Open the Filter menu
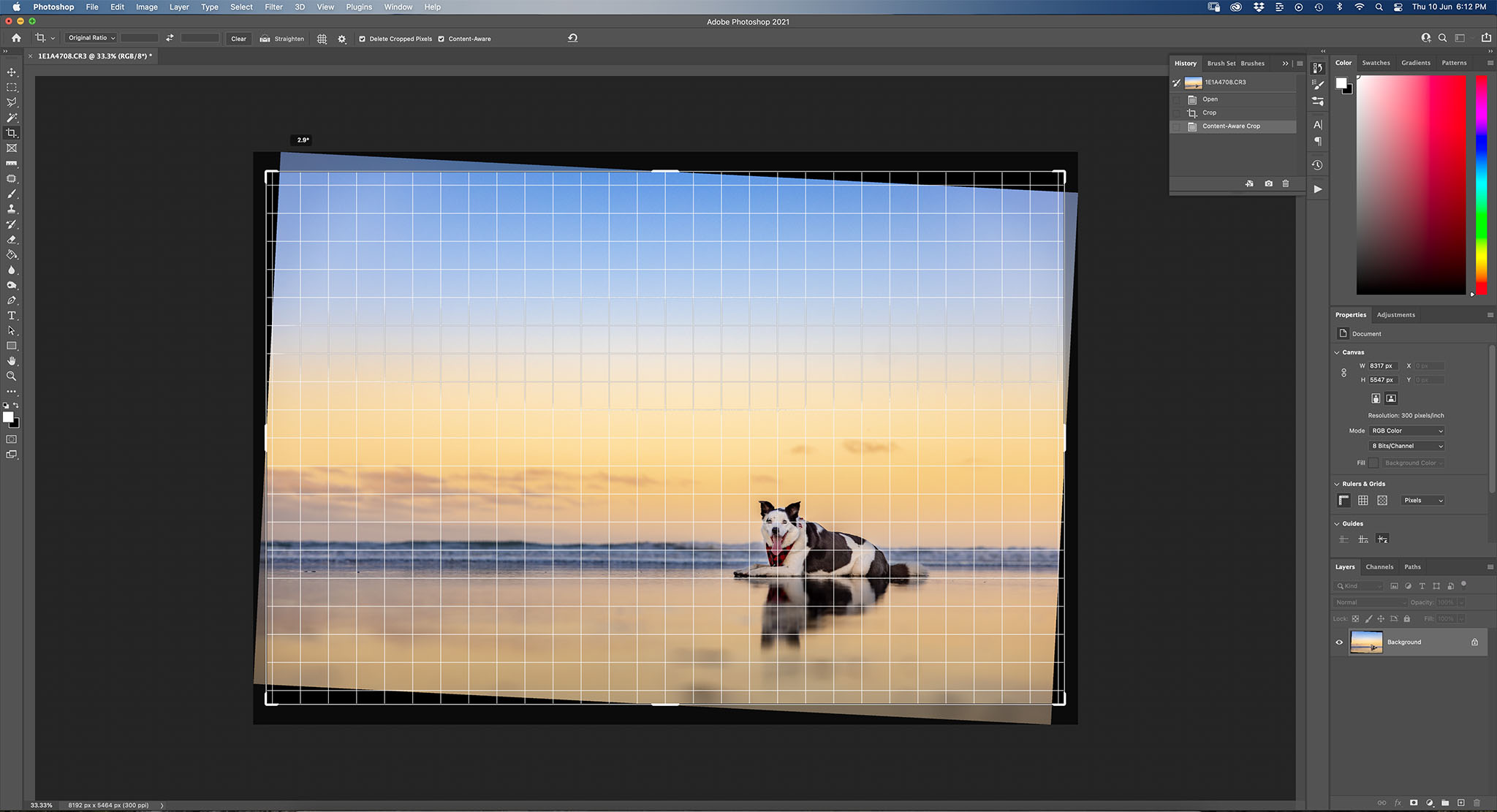This screenshot has height=812, width=1497. pyautogui.click(x=273, y=7)
